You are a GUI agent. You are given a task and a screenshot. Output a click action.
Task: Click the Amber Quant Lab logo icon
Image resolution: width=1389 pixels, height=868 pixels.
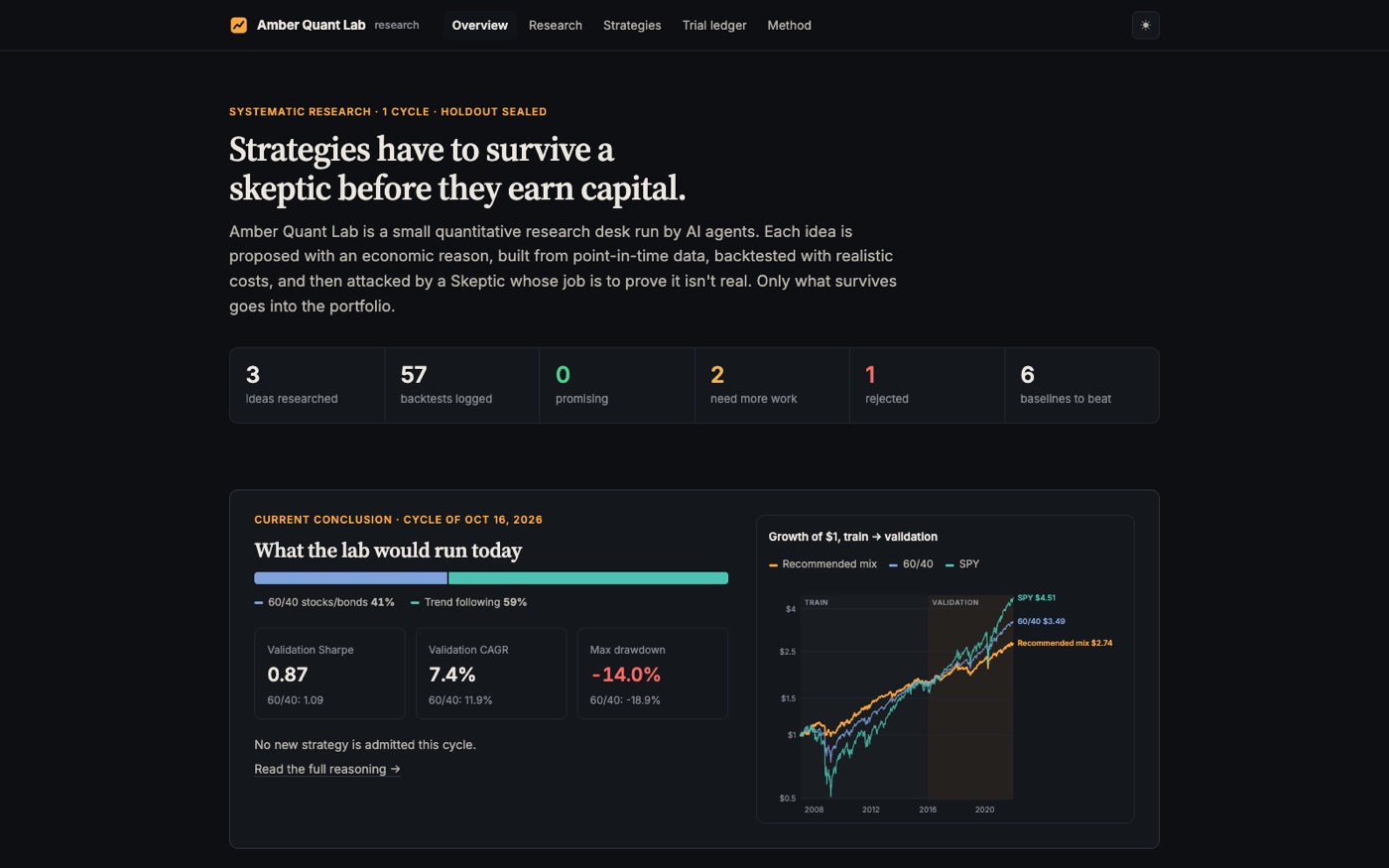[238, 25]
